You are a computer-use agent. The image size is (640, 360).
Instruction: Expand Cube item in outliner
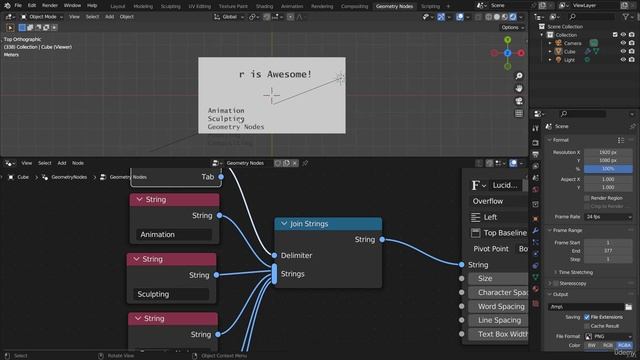550,51
